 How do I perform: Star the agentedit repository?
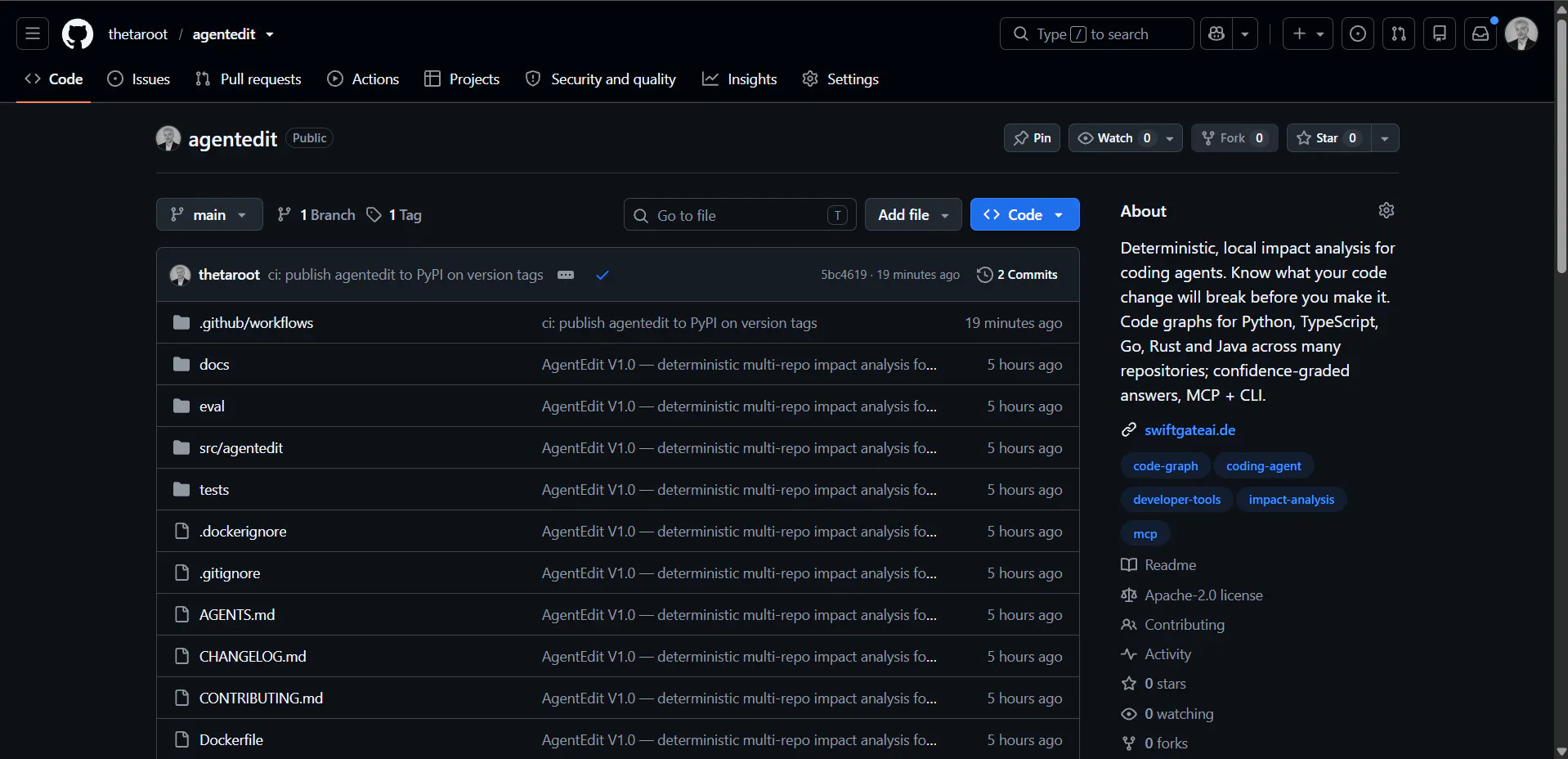1328,138
